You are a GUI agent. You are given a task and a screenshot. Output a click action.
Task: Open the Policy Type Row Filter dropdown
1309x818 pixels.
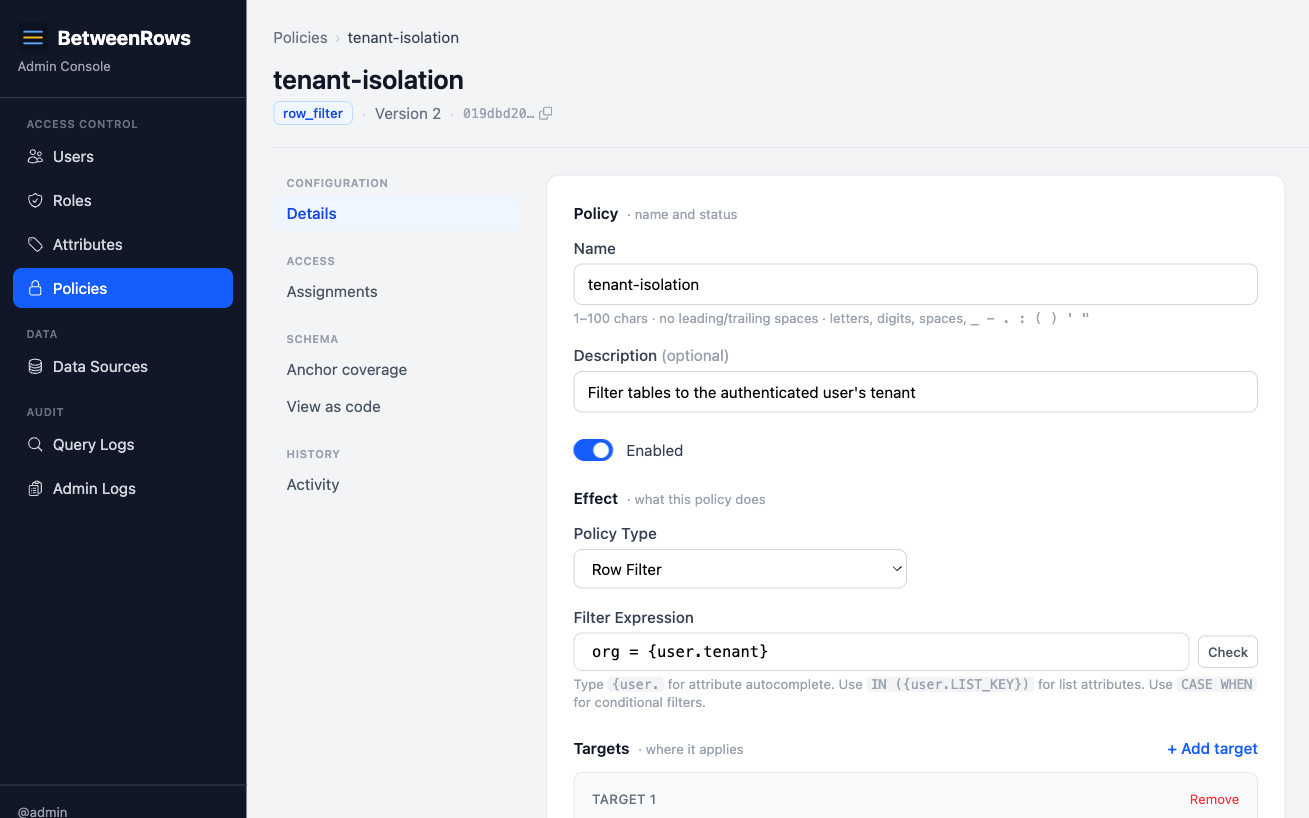tap(740, 569)
